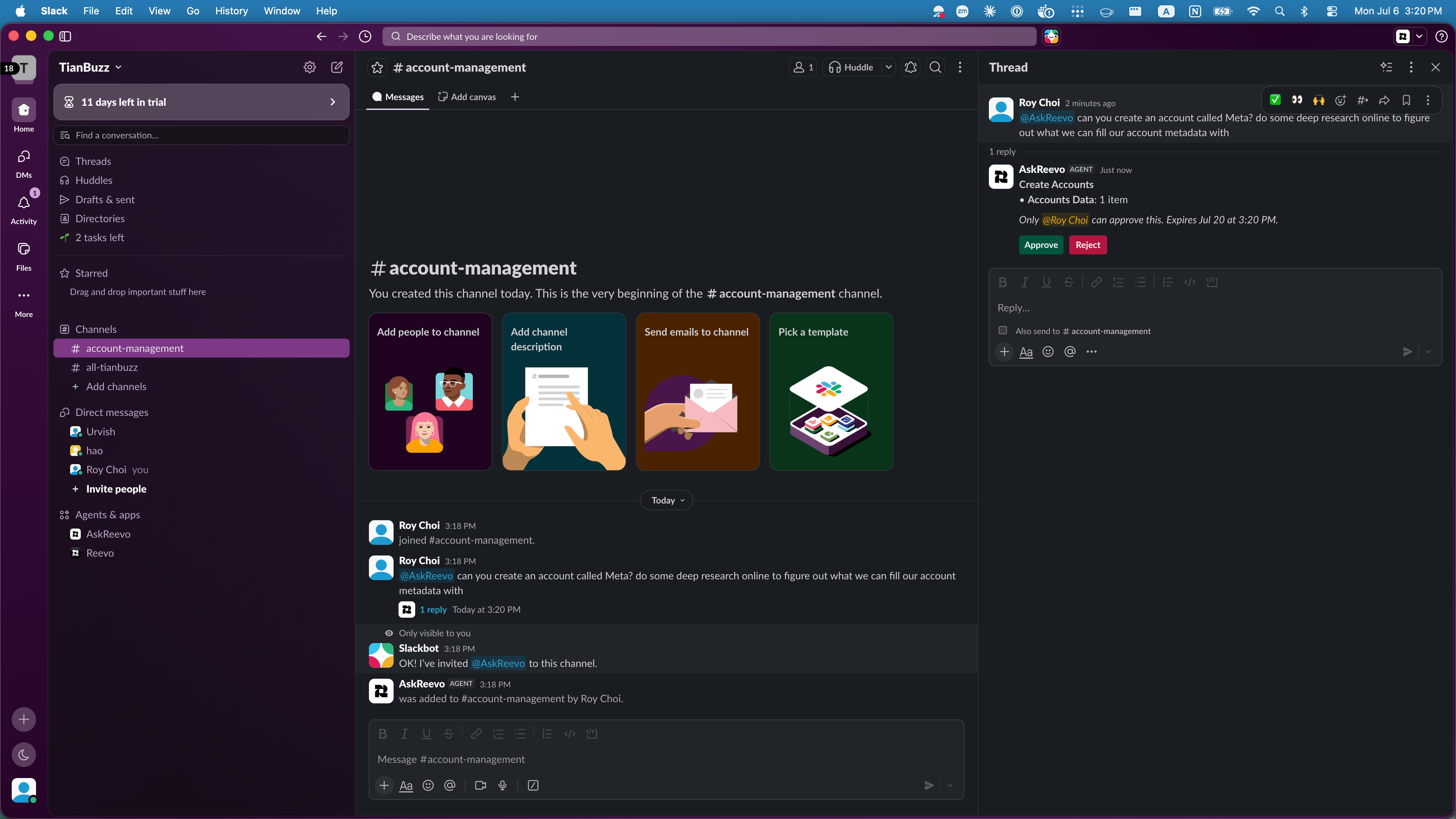Compose a new message with pencil icon
Viewport: 1456px width, 819px height.
337,67
